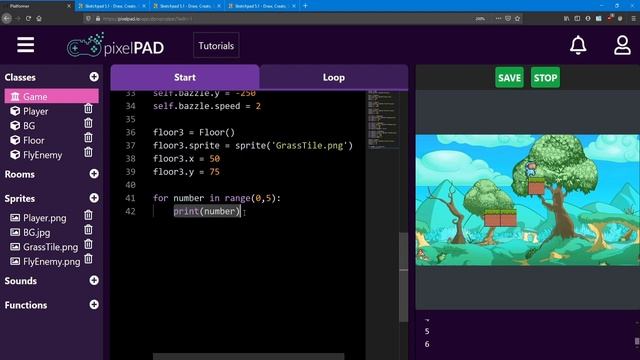Click line 38 floor3.x = 50 code
640x360 pixels.
pos(186,158)
